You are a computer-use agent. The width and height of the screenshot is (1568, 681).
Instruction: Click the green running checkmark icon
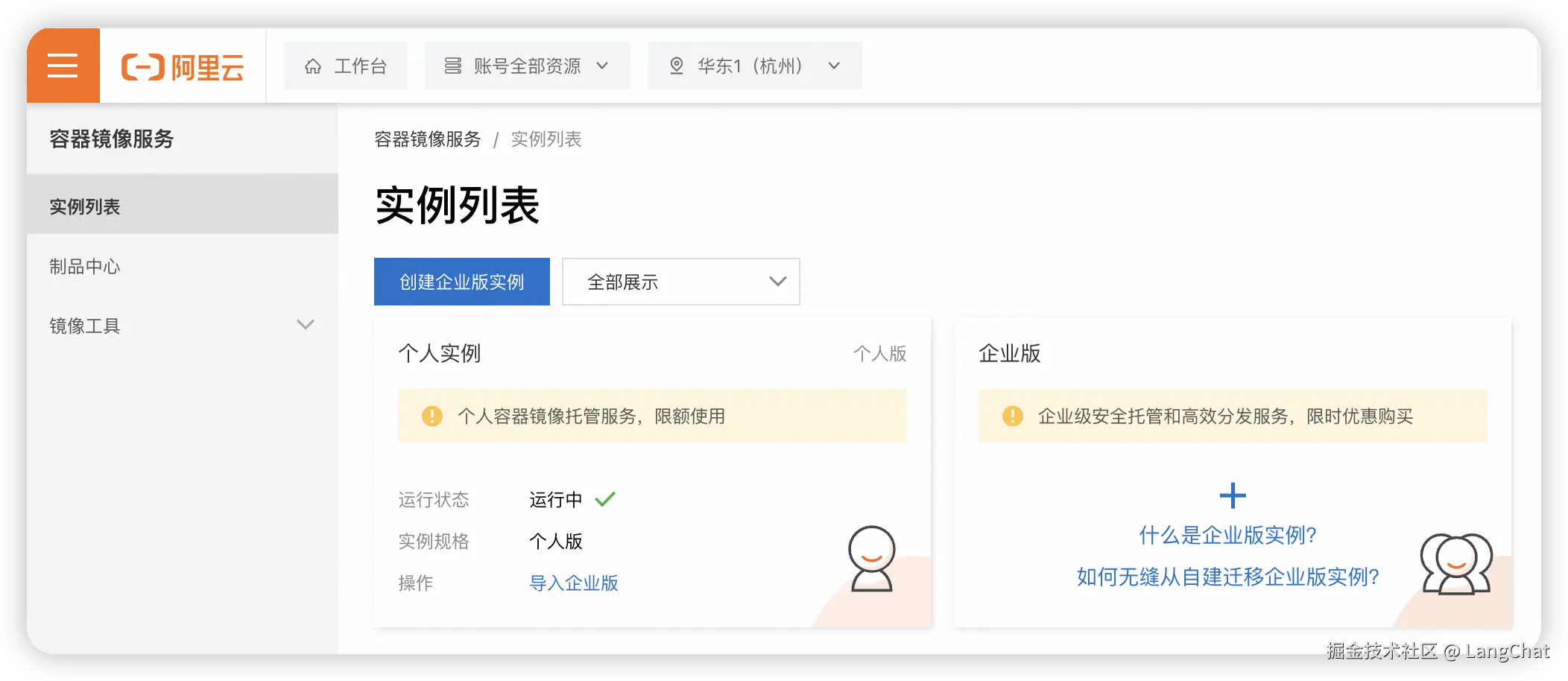tap(605, 499)
